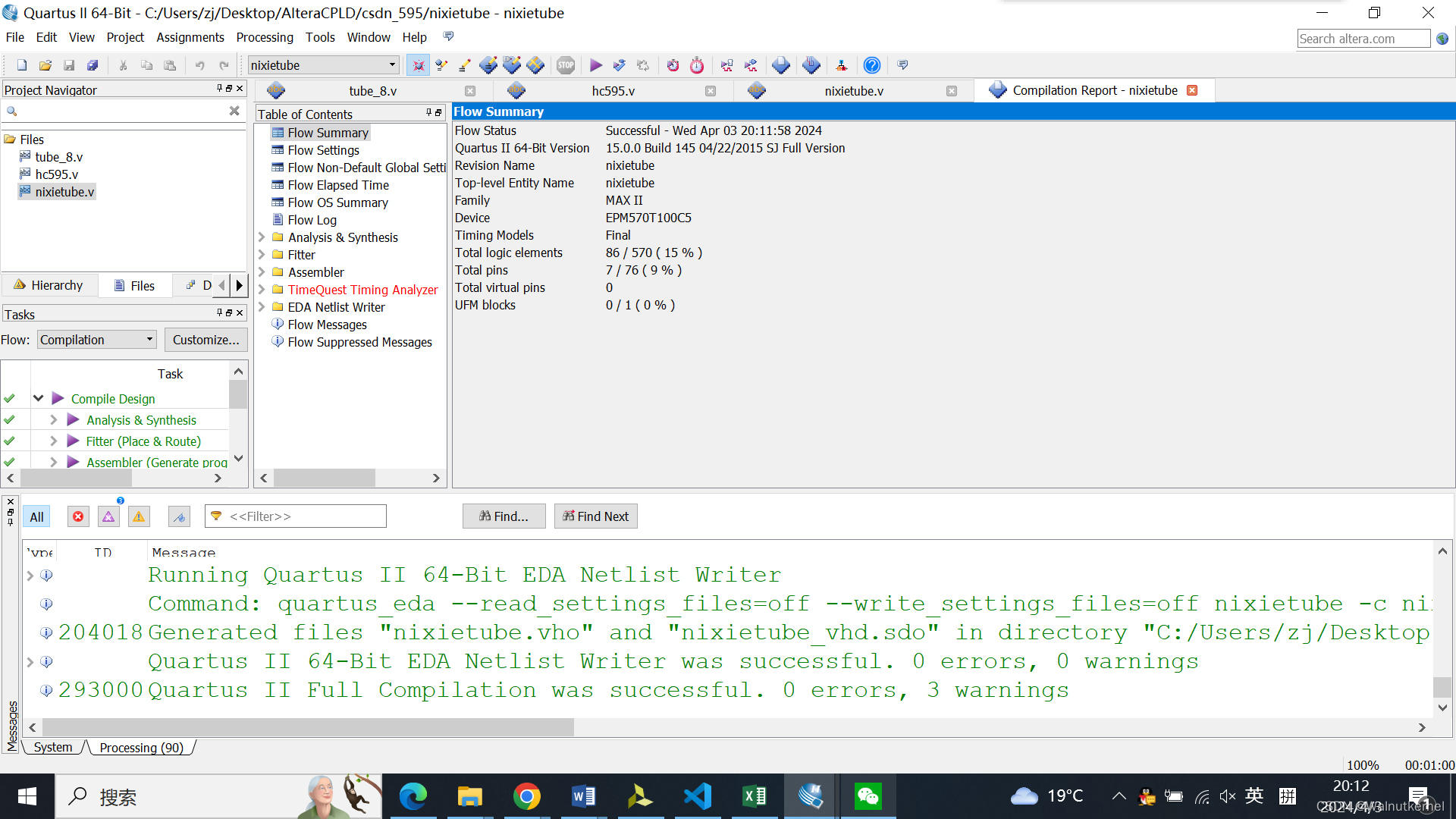Expand the Analysis & Synthesis report folder
Viewport: 1456px width, 819px height.
point(262,237)
